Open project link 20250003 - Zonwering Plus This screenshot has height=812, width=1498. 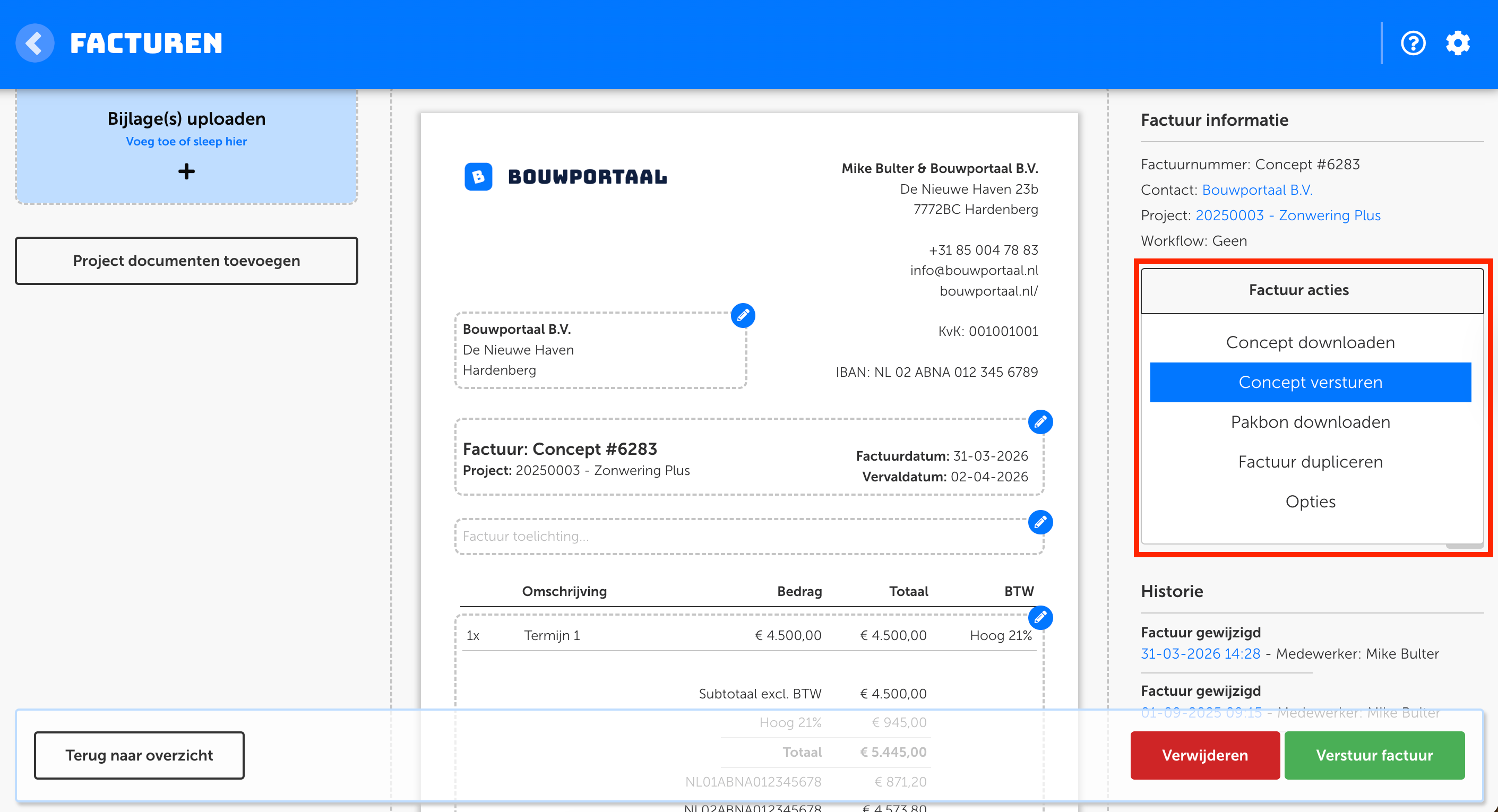tap(1288, 215)
